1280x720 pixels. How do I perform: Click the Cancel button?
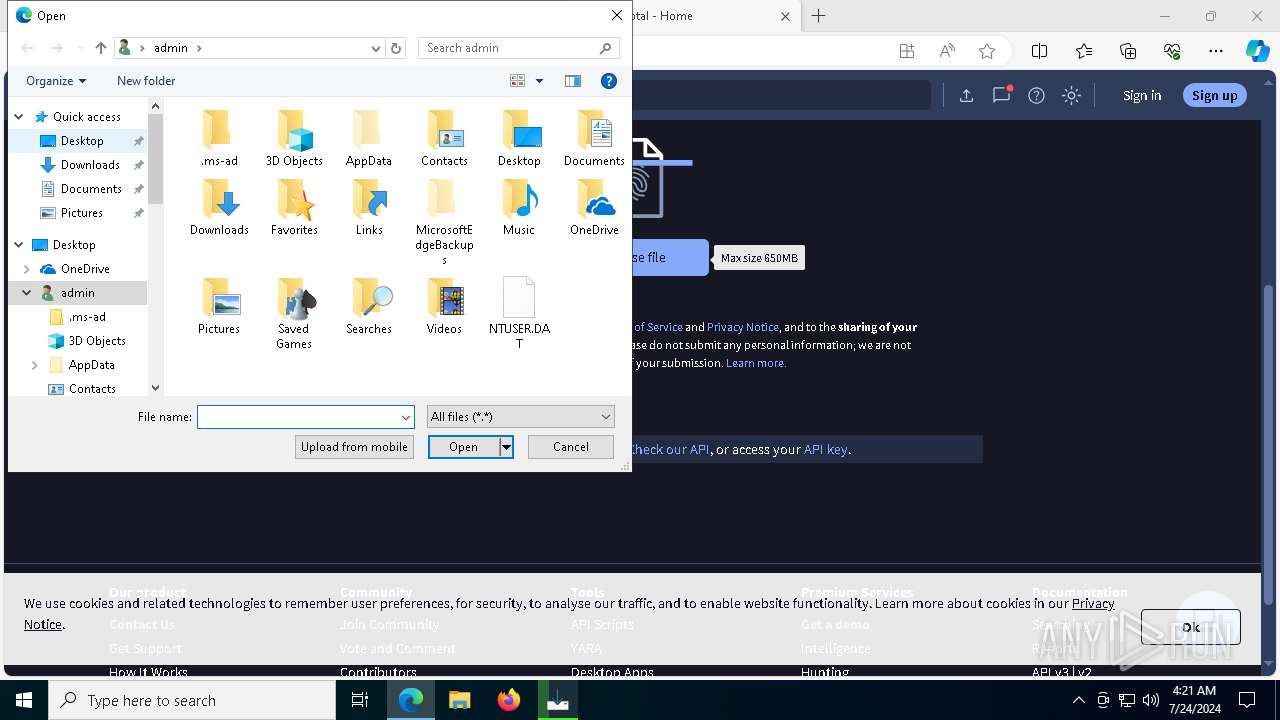point(571,447)
